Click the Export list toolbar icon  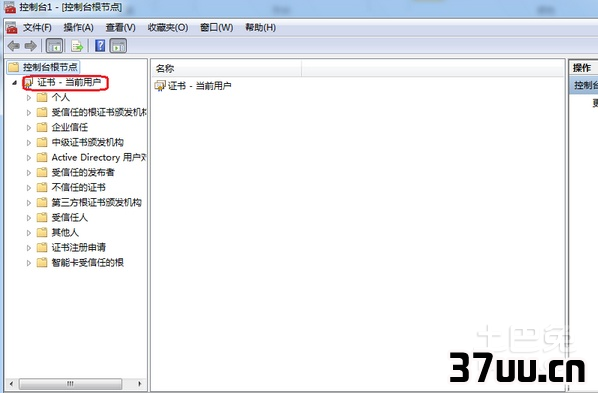(x=77, y=46)
